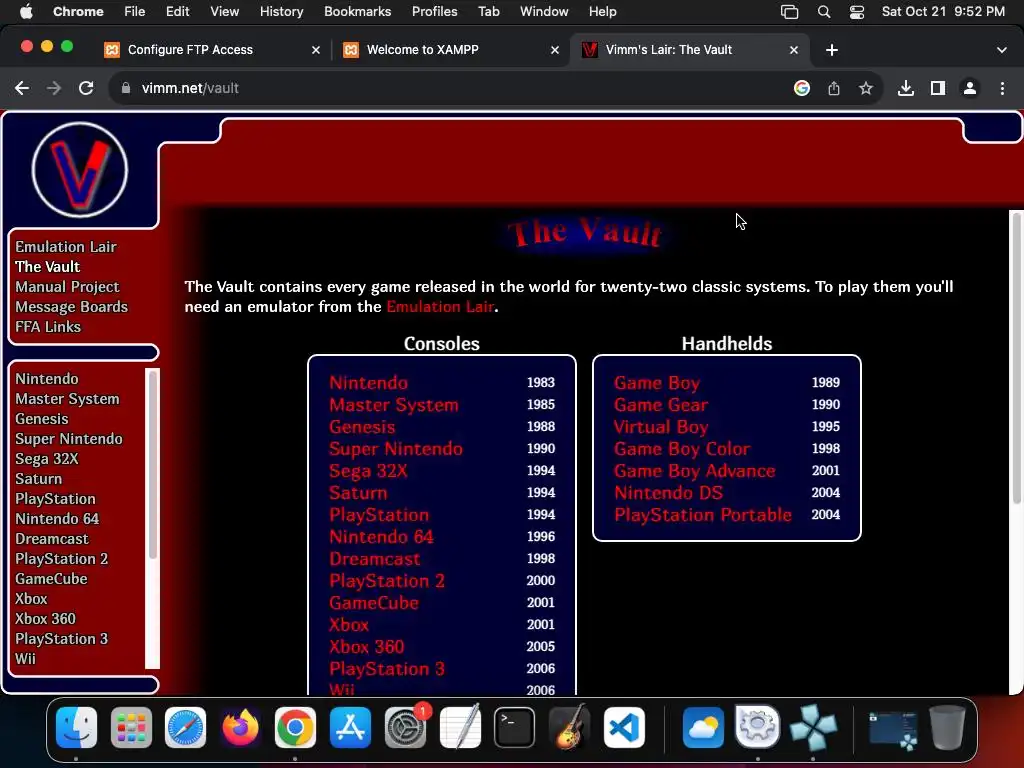Open Launchpad from the dock
This screenshot has width=1024, height=768.
tap(131, 728)
